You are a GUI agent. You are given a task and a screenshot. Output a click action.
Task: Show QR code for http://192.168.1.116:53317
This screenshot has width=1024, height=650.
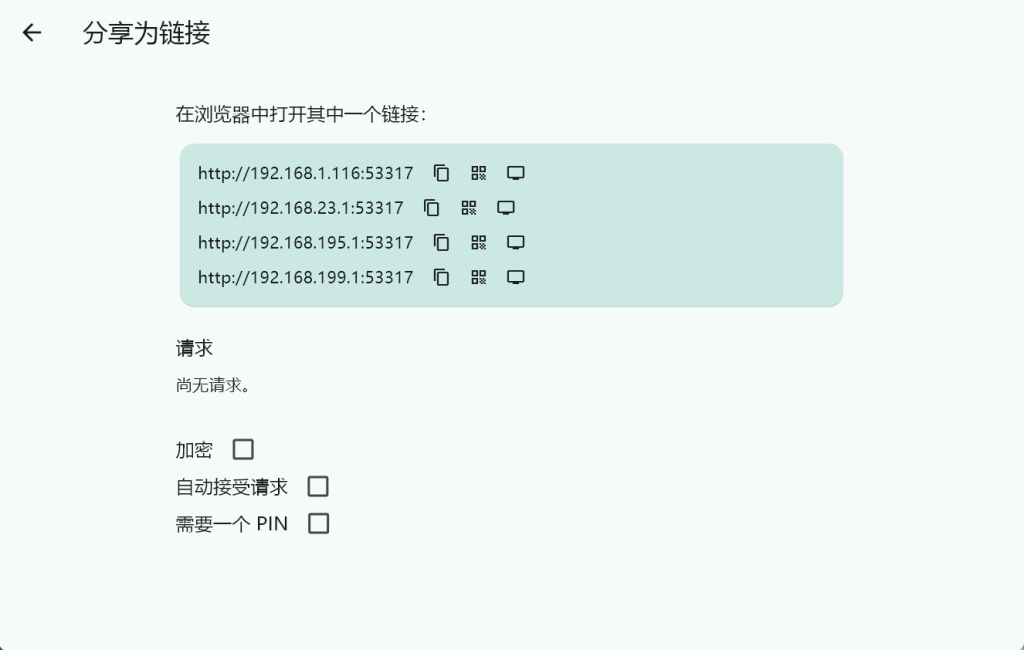coord(478,172)
